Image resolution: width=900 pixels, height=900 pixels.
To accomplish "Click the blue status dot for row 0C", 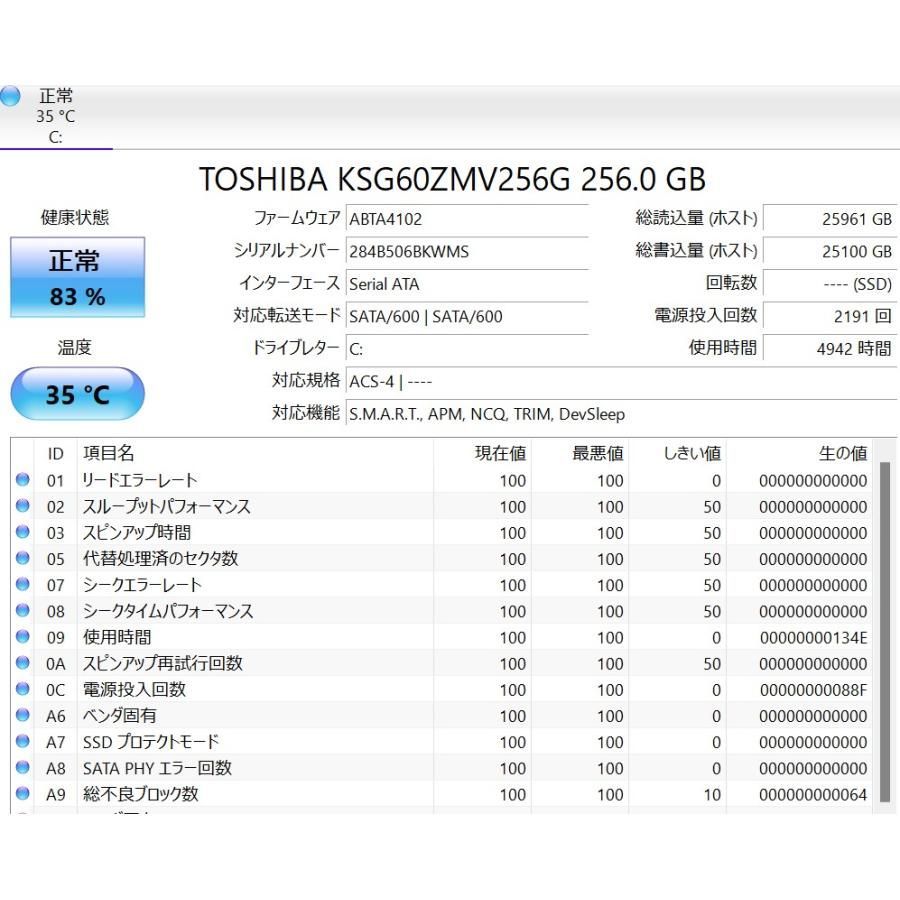I will tap(23, 689).
